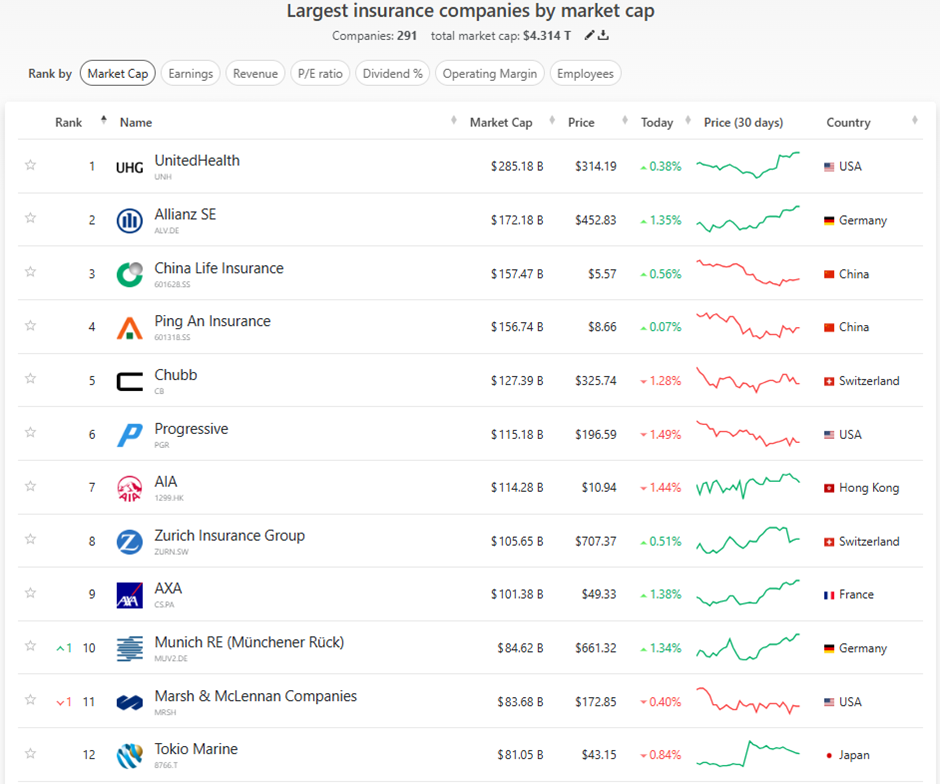Sort by the Country column header

click(848, 123)
